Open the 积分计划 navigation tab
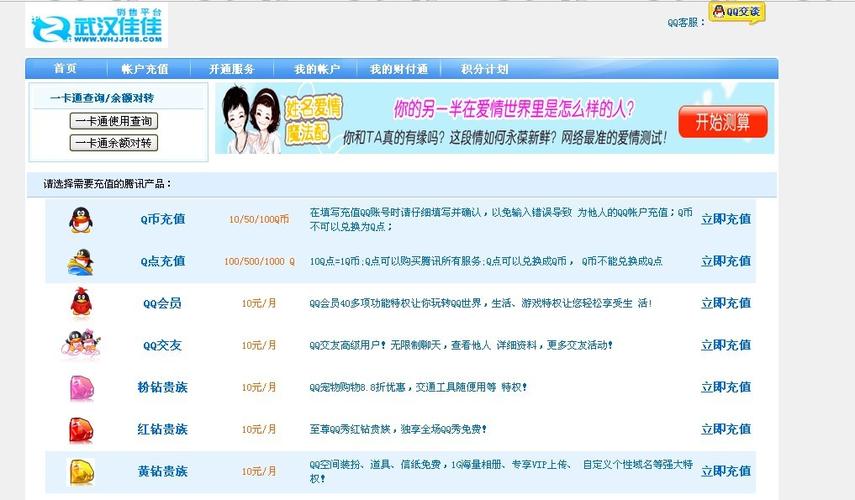The width and height of the screenshot is (855, 500). click(x=484, y=69)
